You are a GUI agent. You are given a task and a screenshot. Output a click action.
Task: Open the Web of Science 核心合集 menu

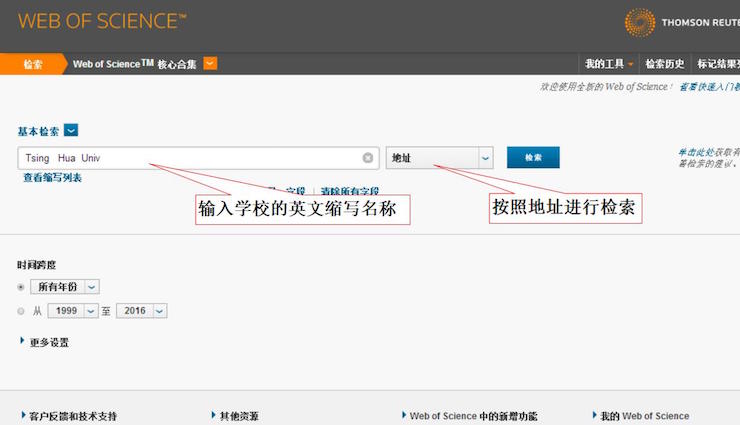tap(135, 64)
